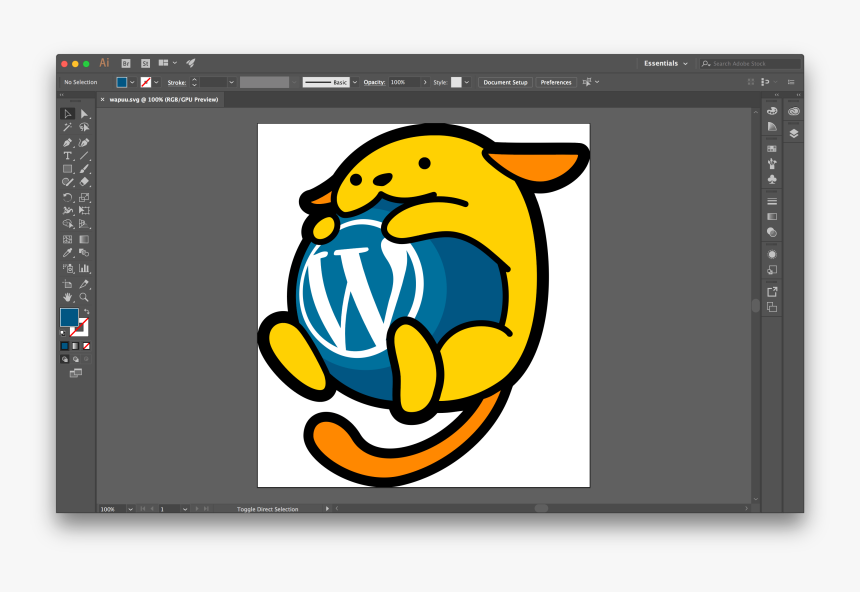The height and width of the screenshot is (592, 860).
Task: Click the Stroke none swatch in toolbox
Action: point(80,327)
